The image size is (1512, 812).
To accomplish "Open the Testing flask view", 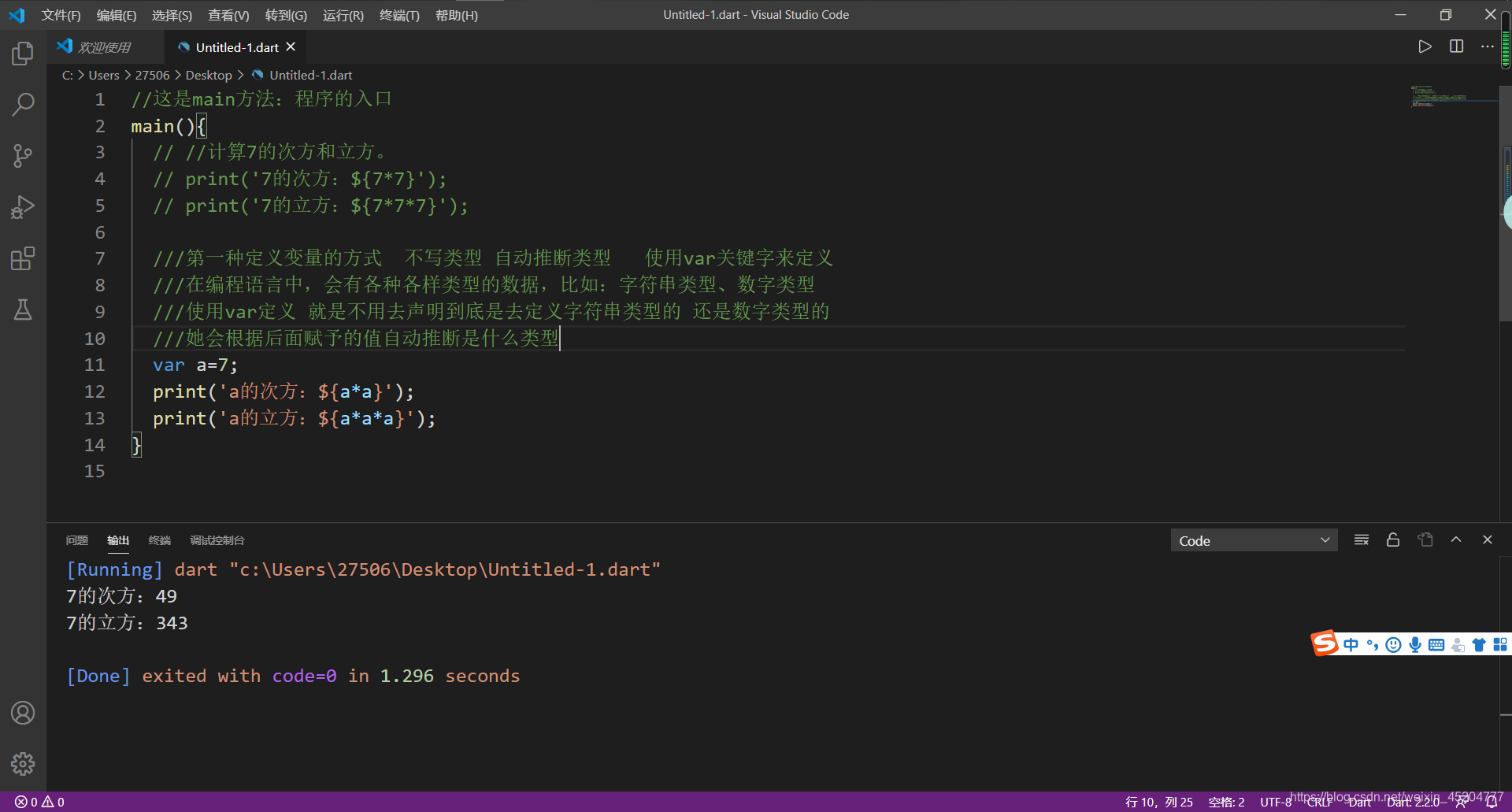I will 23,310.
